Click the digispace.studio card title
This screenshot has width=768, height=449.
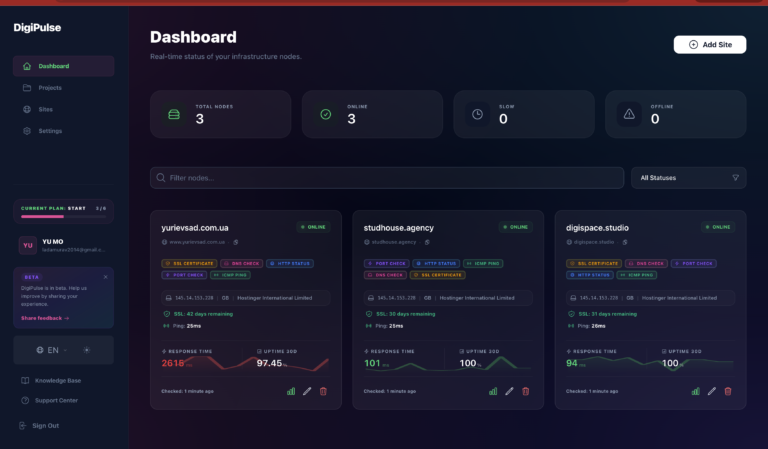597,228
